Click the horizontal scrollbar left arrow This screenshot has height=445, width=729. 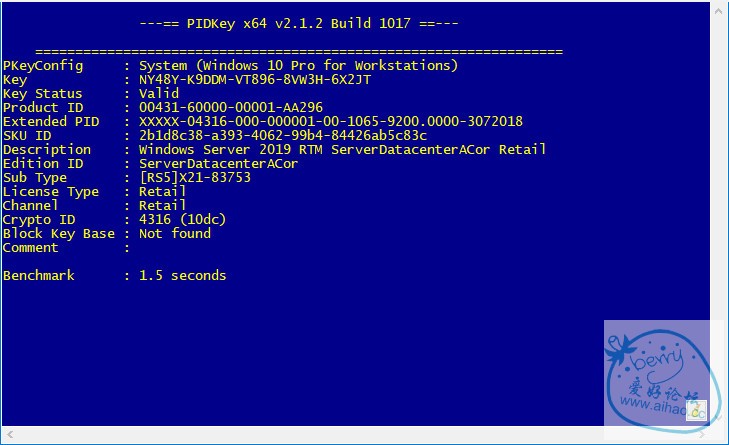tap(8, 436)
